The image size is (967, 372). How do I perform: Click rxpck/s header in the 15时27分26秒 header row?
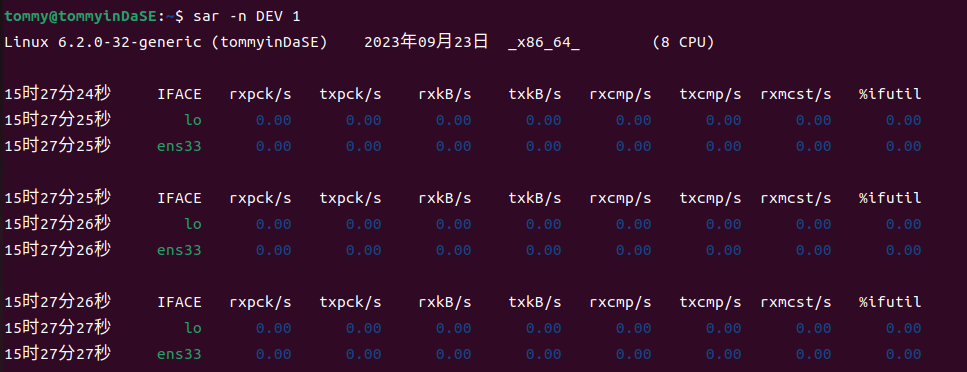tap(260, 302)
